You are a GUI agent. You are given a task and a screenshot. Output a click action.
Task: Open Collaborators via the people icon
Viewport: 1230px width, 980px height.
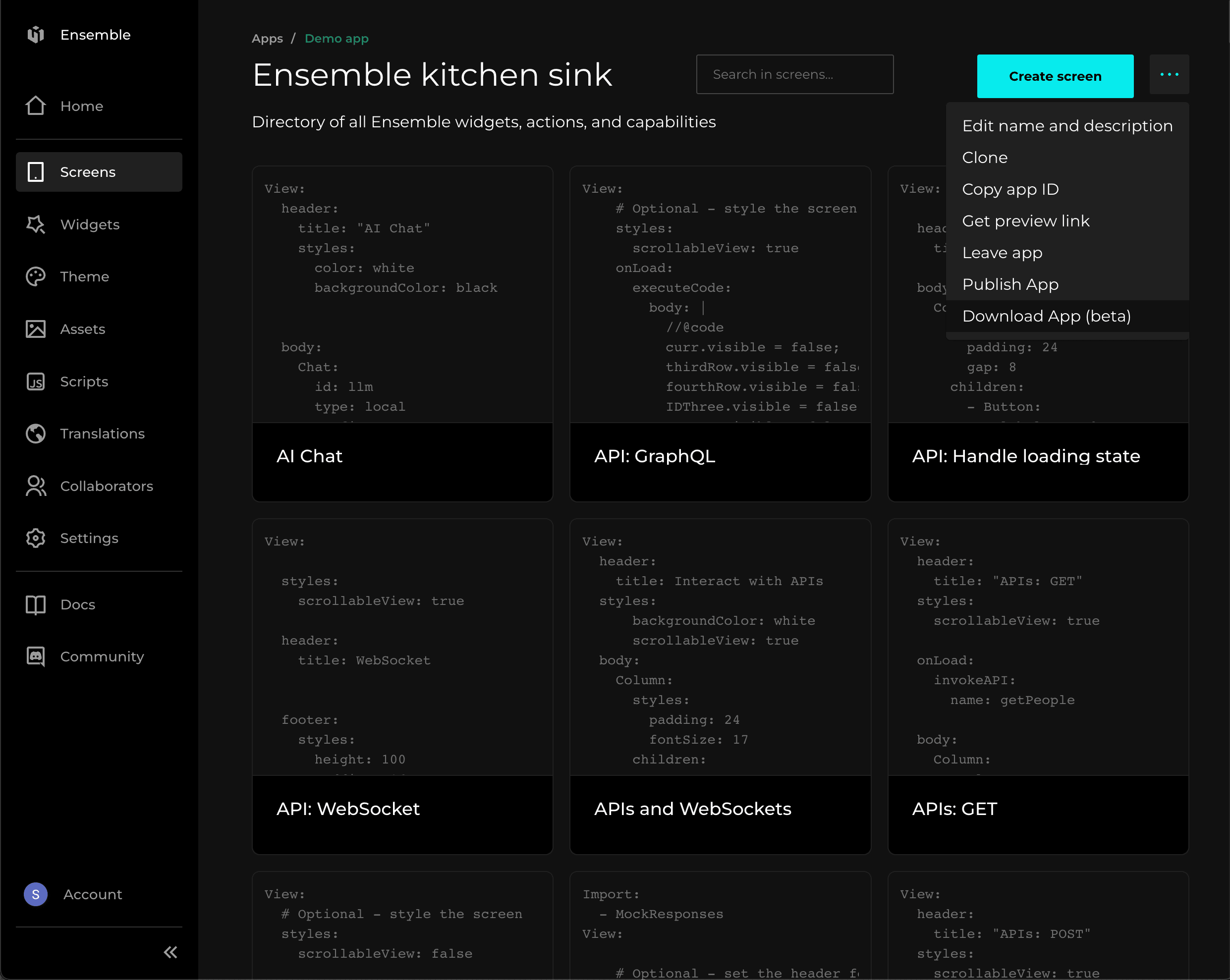[35, 486]
